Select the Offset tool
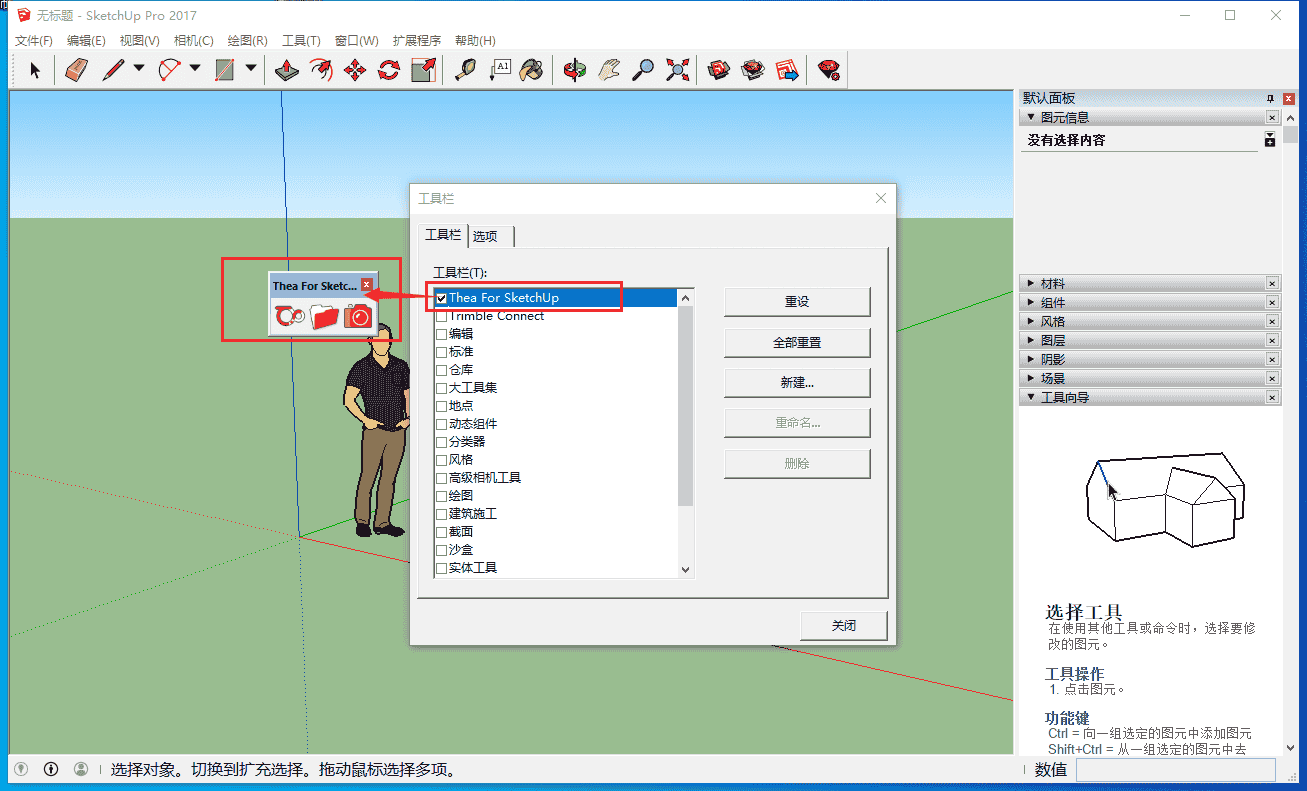Viewport: 1307px width, 791px height. (321, 70)
